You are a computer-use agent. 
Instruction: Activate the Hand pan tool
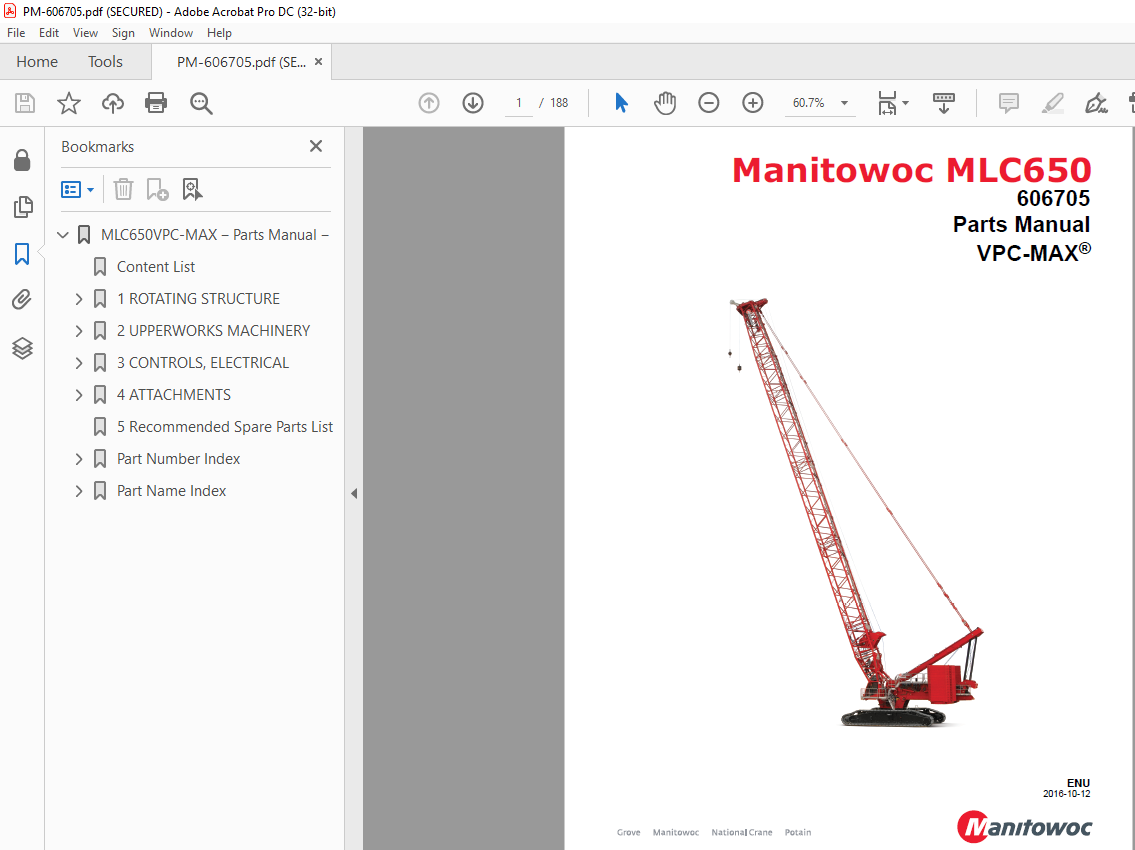click(x=664, y=103)
